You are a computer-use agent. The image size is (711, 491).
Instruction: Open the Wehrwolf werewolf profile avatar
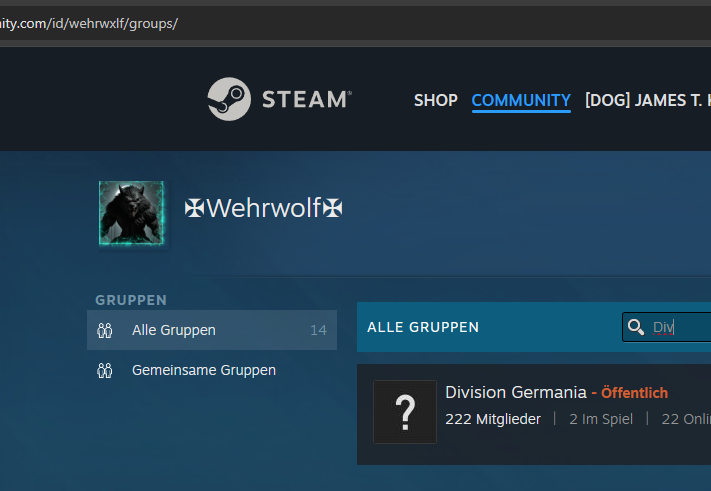tap(131, 214)
